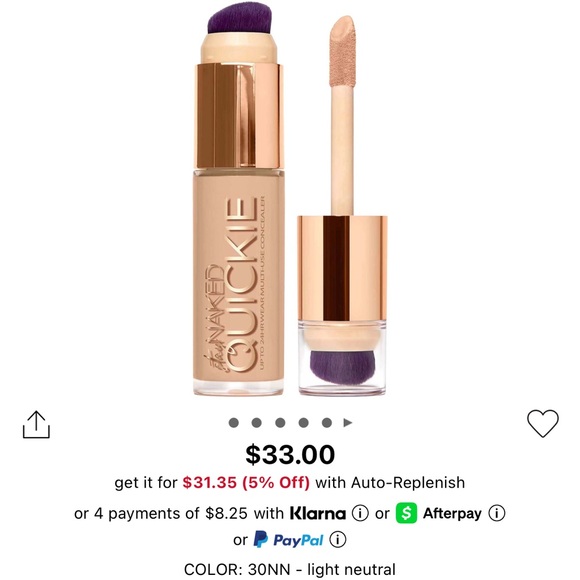Image resolution: width=580 pixels, height=580 pixels.
Task: Click the Afterpay label
Action: pos(452,513)
